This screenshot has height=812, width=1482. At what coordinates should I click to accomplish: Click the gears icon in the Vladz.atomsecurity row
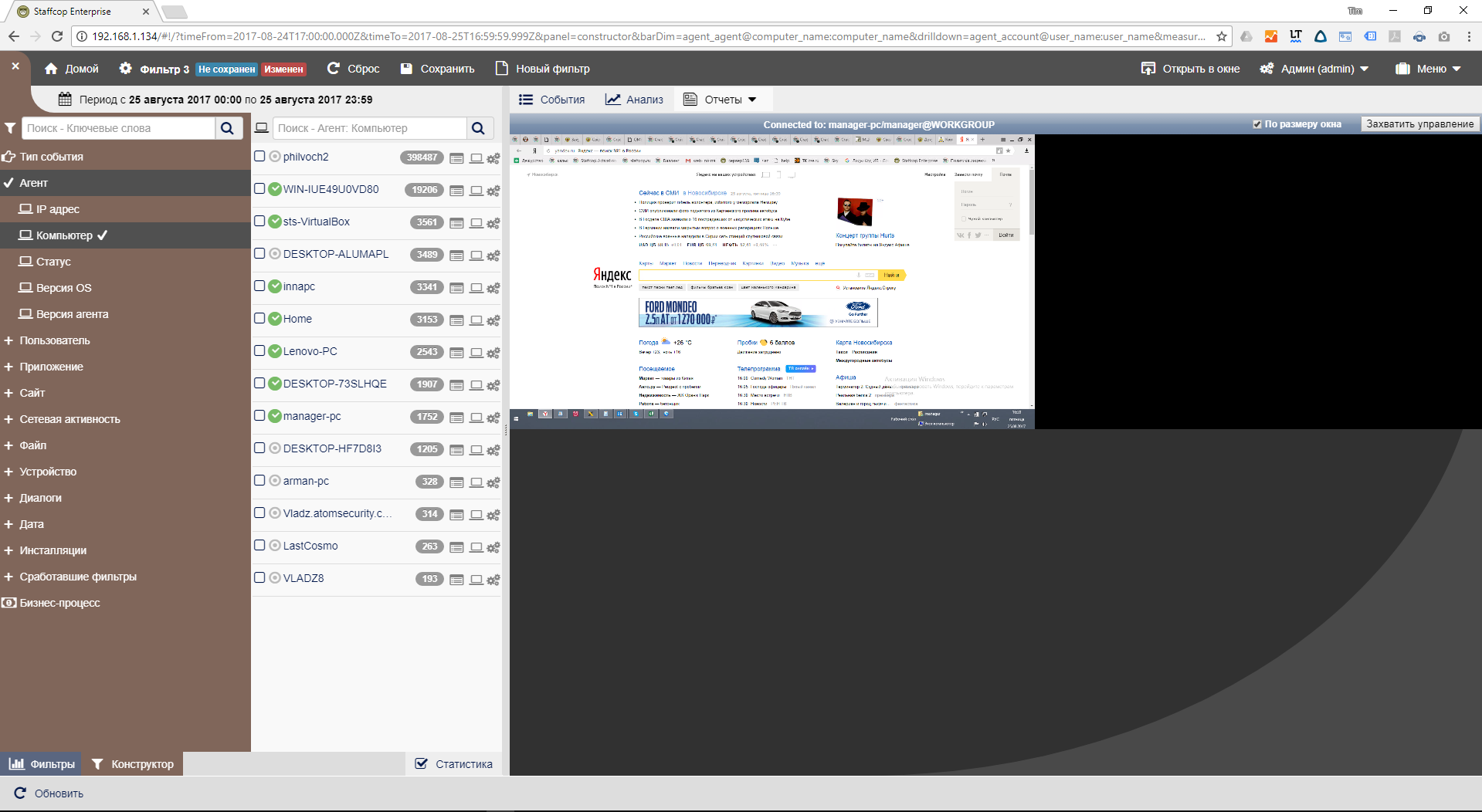point(493,515)
